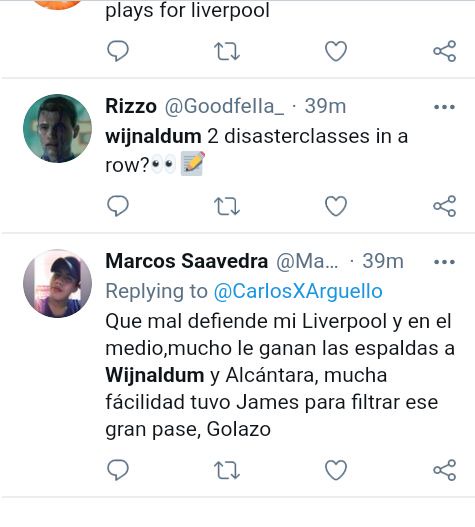Retweet Marcos Saavedra's Liverpool tweet

pyautogui.click(x=227, y=470)
